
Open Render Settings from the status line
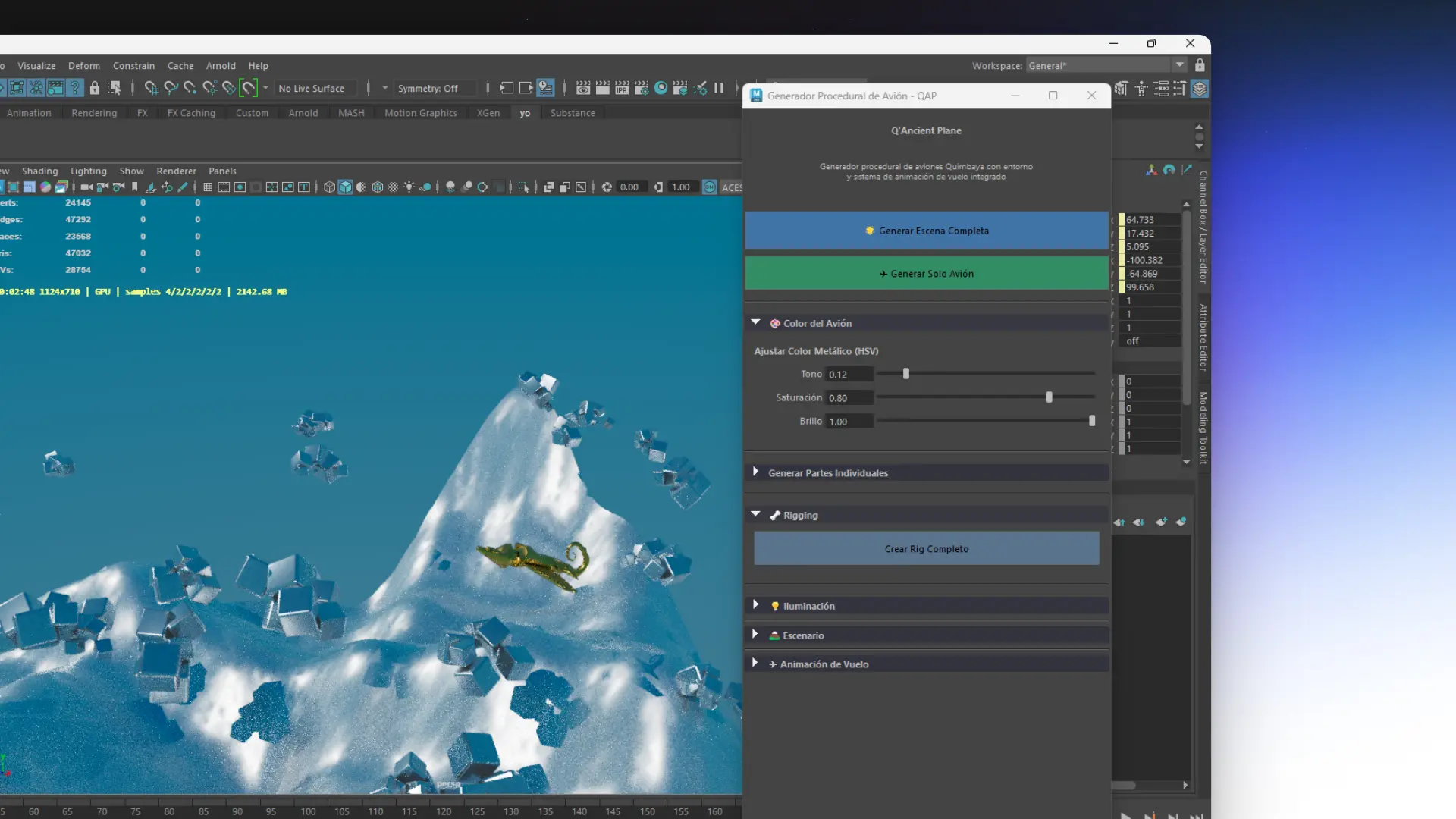tap(641, 88)
